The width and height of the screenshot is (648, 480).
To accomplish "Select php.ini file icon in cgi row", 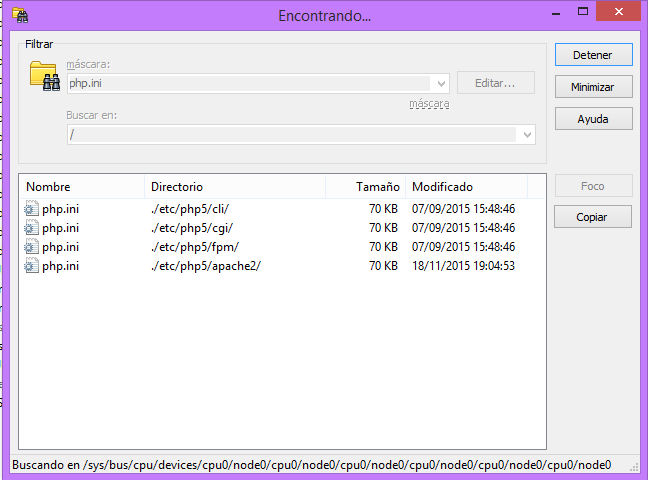I will coord(32,228).
